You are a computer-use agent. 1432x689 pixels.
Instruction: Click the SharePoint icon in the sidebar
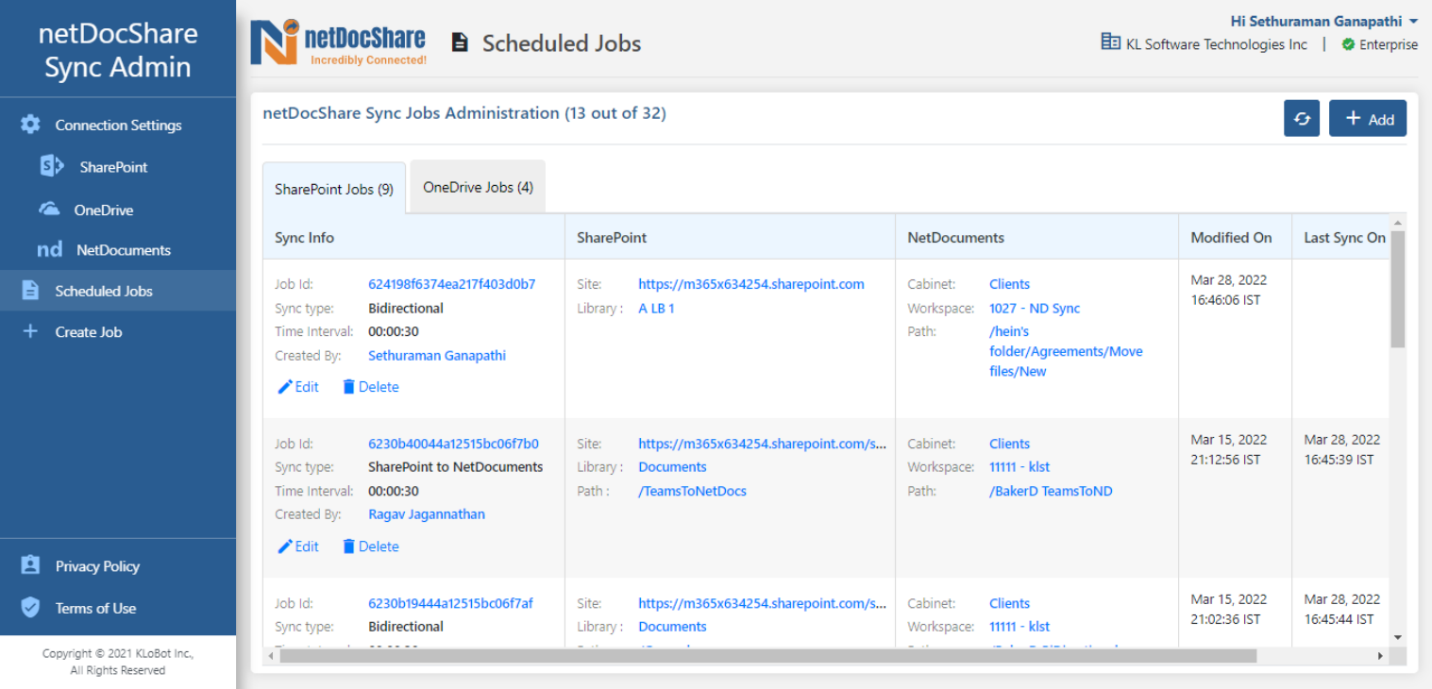pyautogui.click(x=52, y=167)
